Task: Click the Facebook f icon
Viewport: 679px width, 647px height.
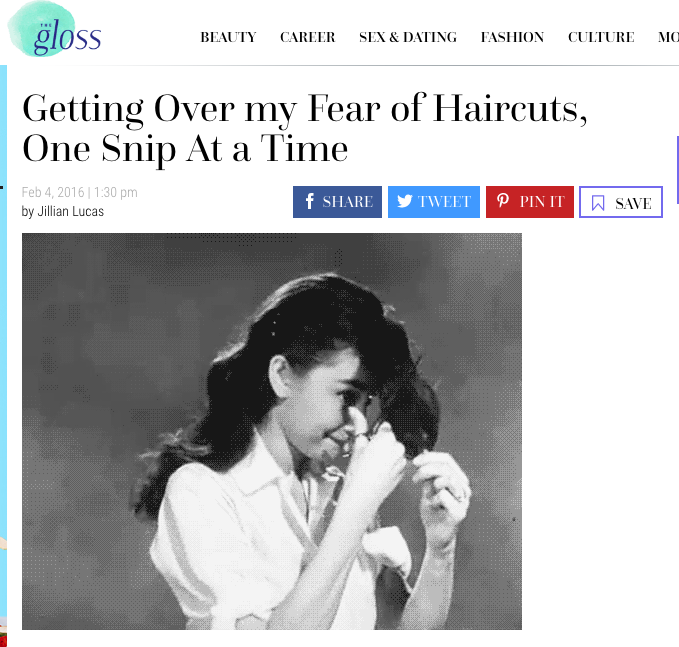Action: pyautogui.click(x=310, y=201)
